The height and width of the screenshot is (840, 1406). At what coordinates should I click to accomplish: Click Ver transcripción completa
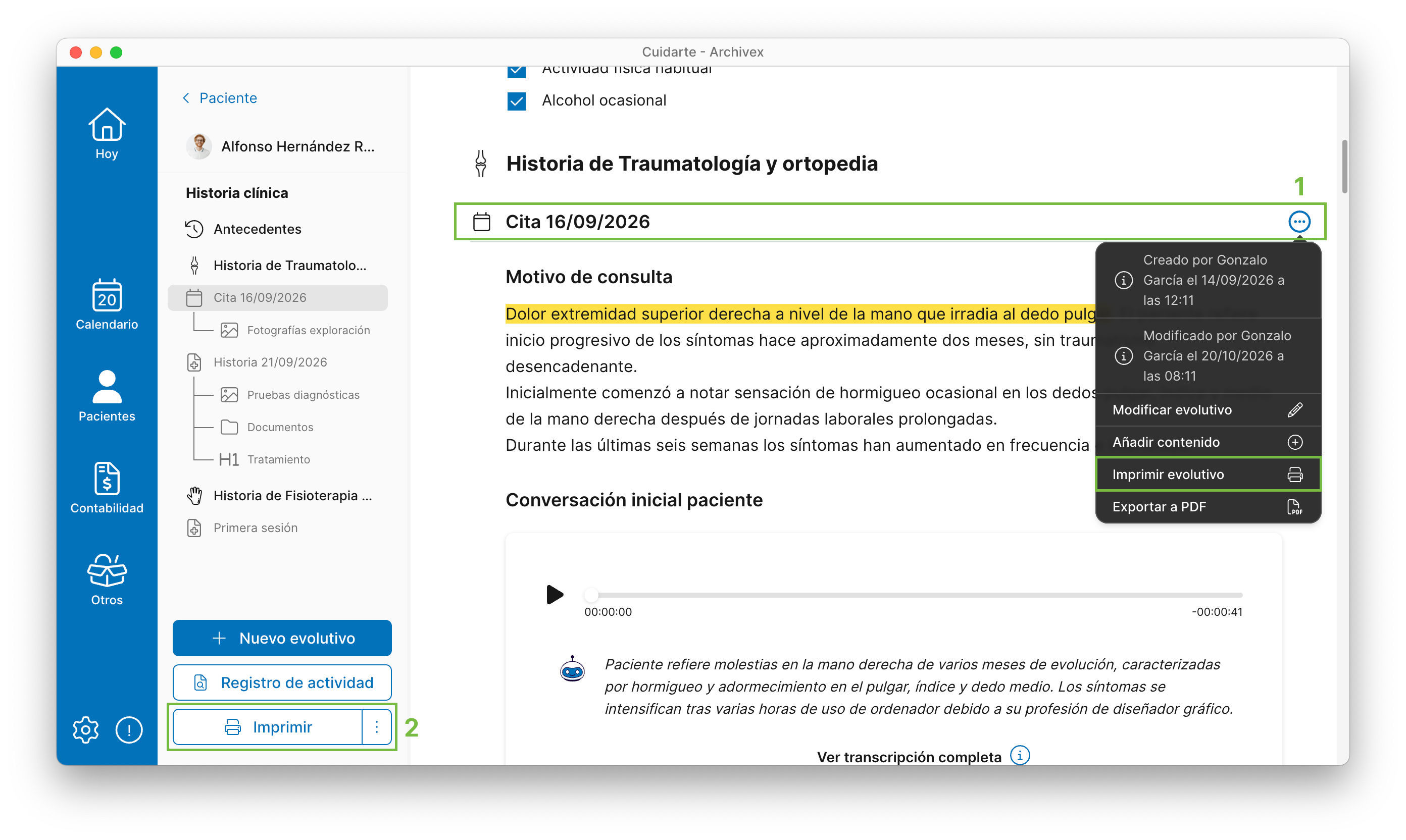[x=909, y=757]
